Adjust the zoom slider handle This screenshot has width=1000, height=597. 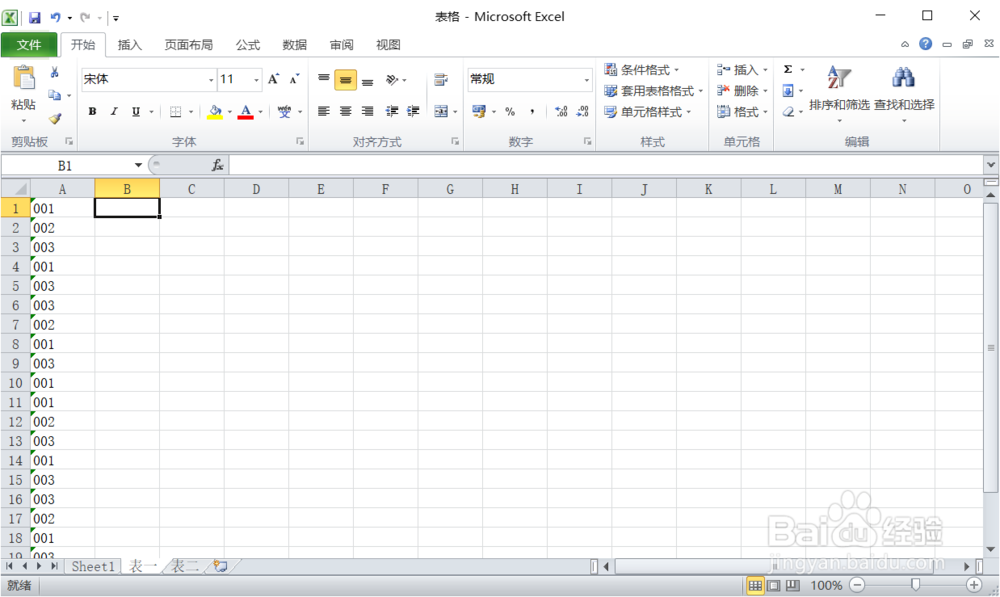coord(915,585)
